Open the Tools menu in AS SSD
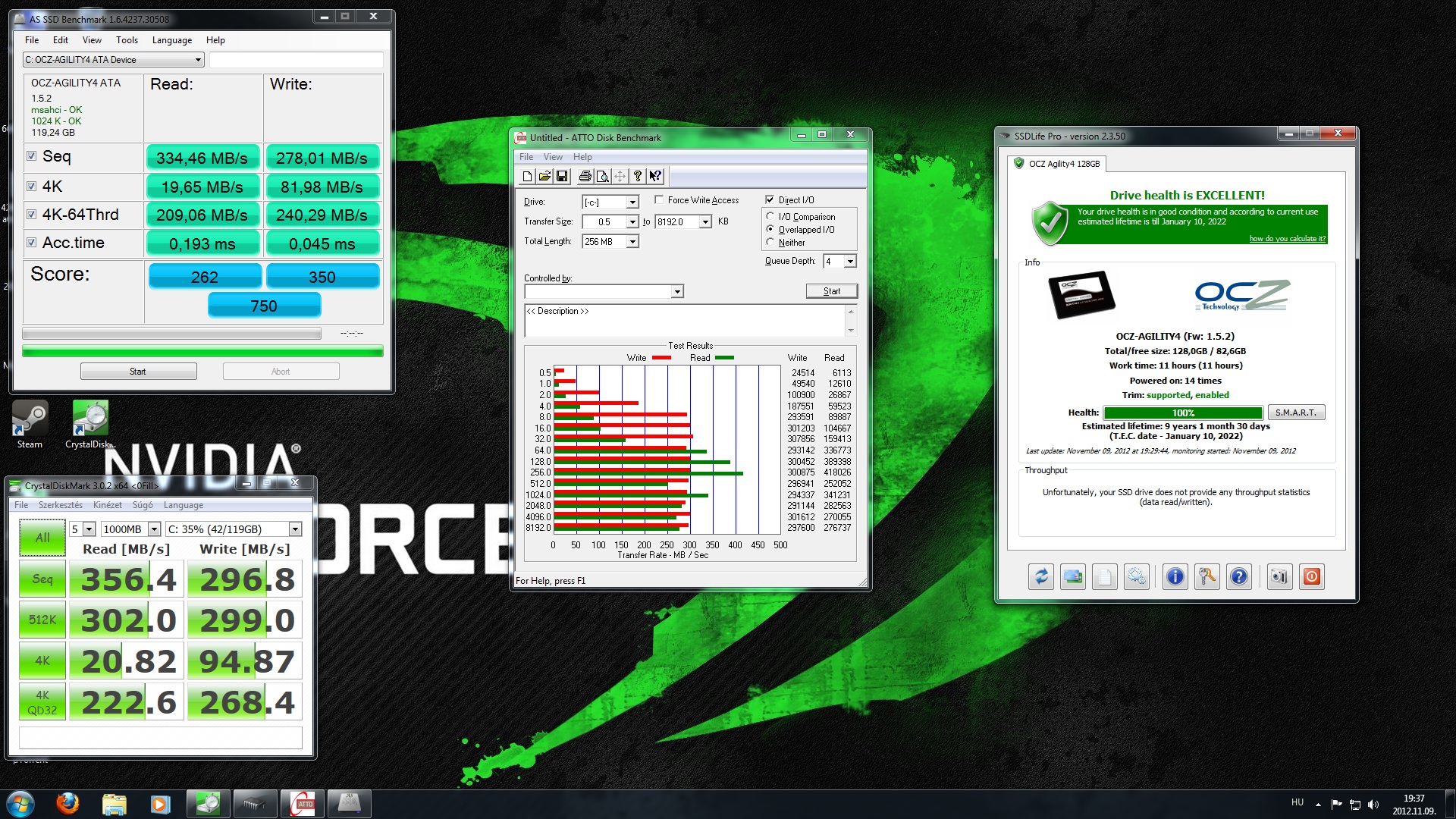This screenshot has width=1456, height=819. click(127, 40)
